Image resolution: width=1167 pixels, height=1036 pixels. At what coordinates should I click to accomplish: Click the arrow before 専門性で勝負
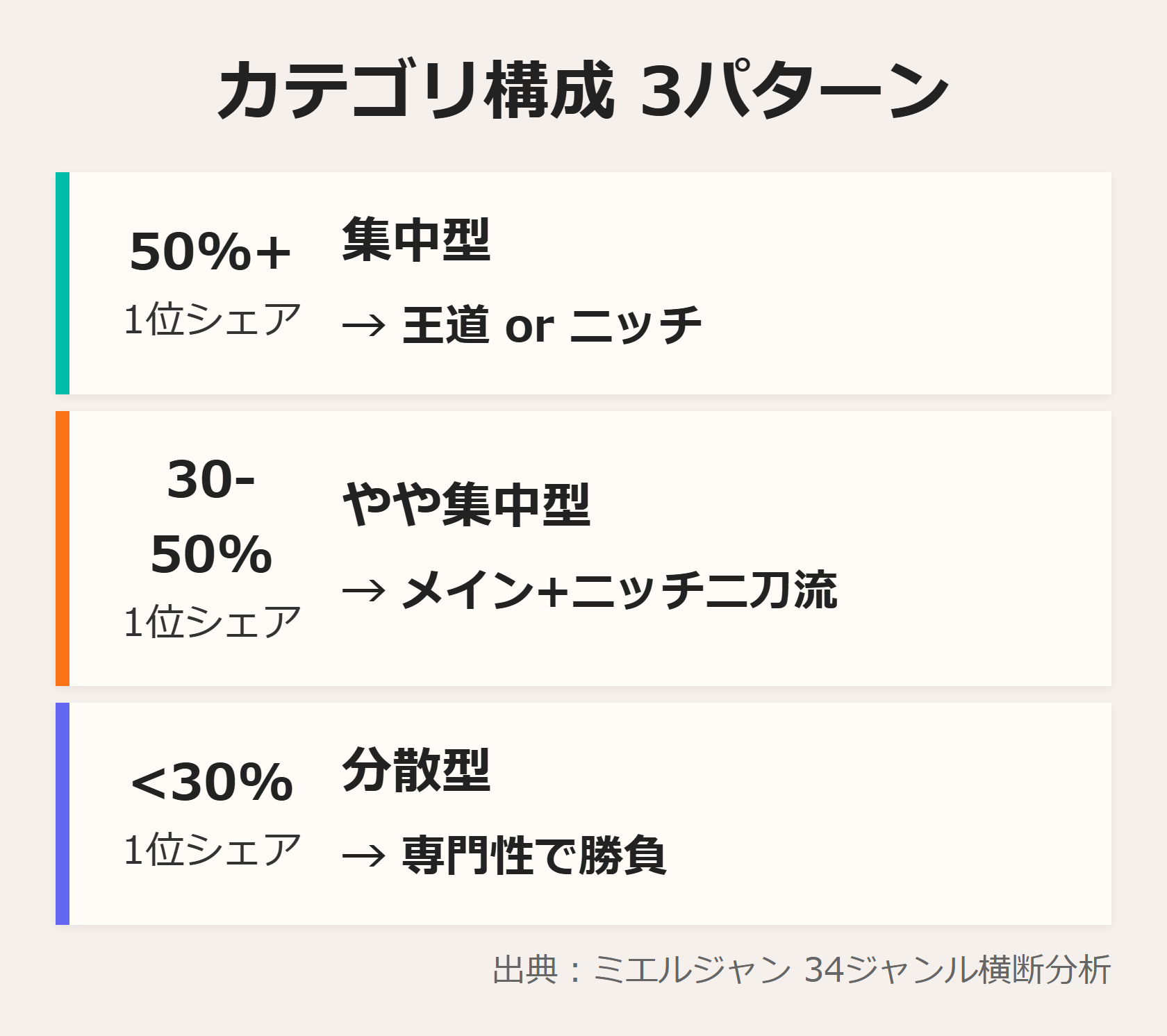pyautogui.click(x=363, y=855)
